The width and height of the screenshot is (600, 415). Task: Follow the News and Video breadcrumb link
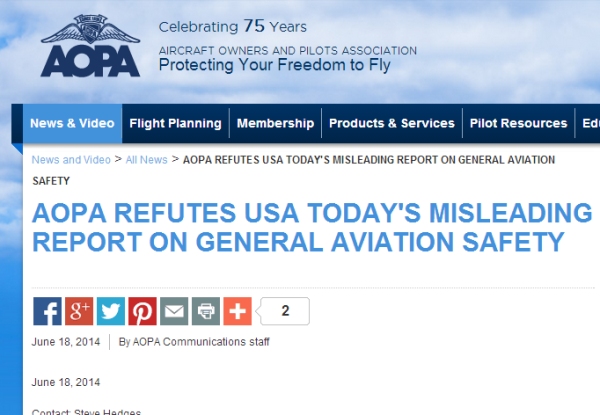71,160
